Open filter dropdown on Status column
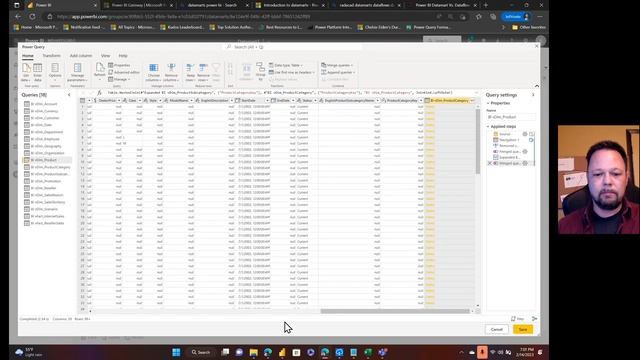Viewport: 640px width, 360px height. coord(315,100)
